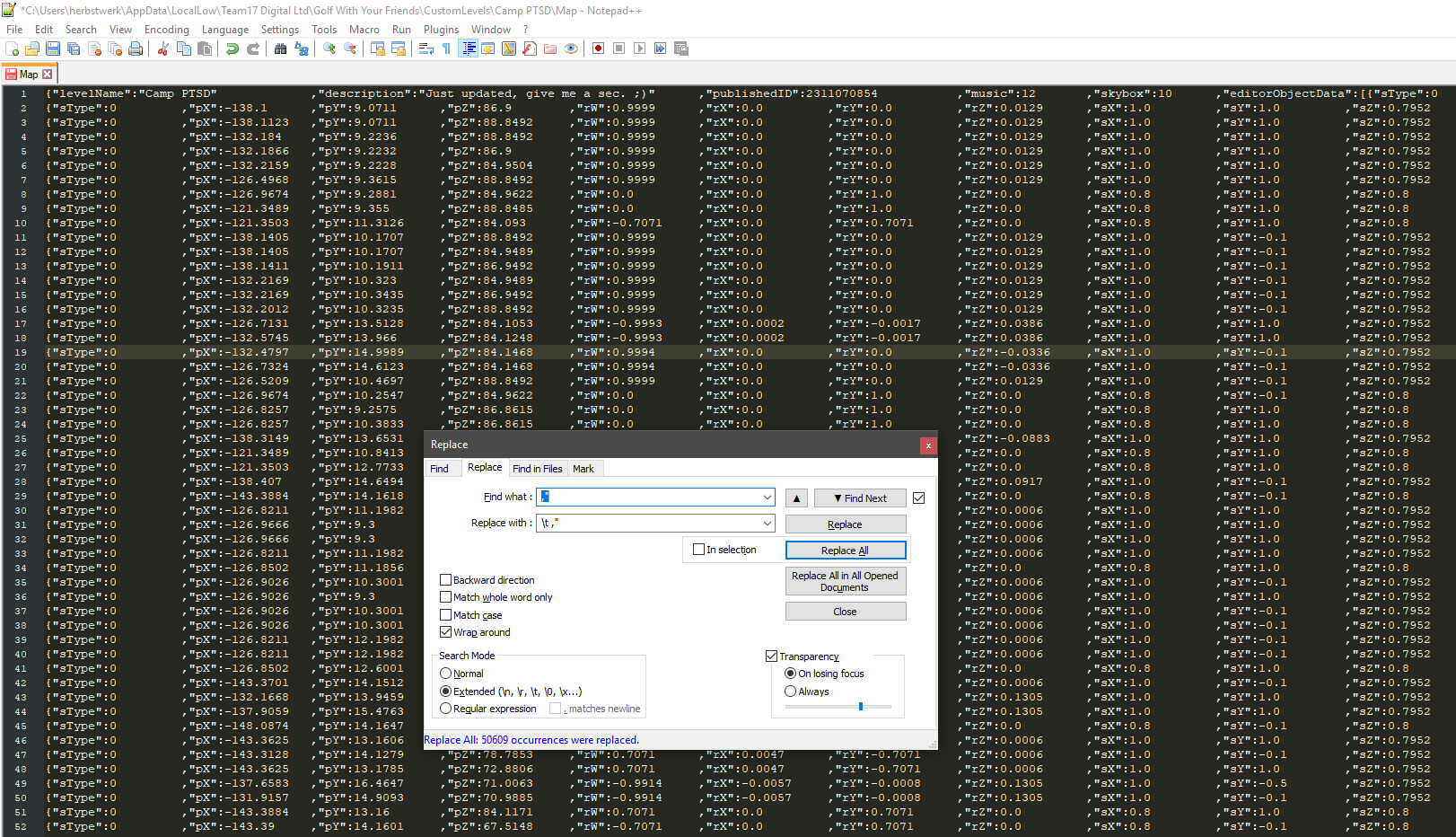The width and height of the screenshot is (1456, 837).
Task: Choose transparency Always
Action: point(790,692)
